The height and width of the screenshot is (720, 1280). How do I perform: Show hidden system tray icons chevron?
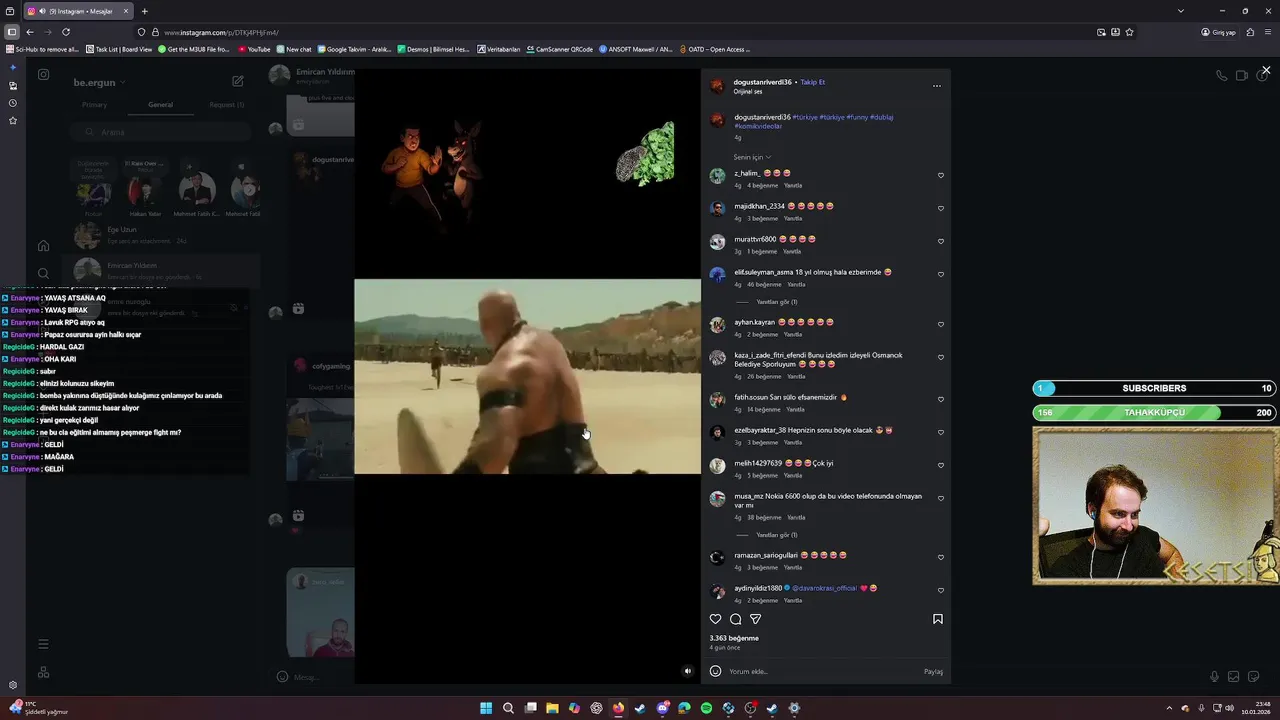(1169, 708)
